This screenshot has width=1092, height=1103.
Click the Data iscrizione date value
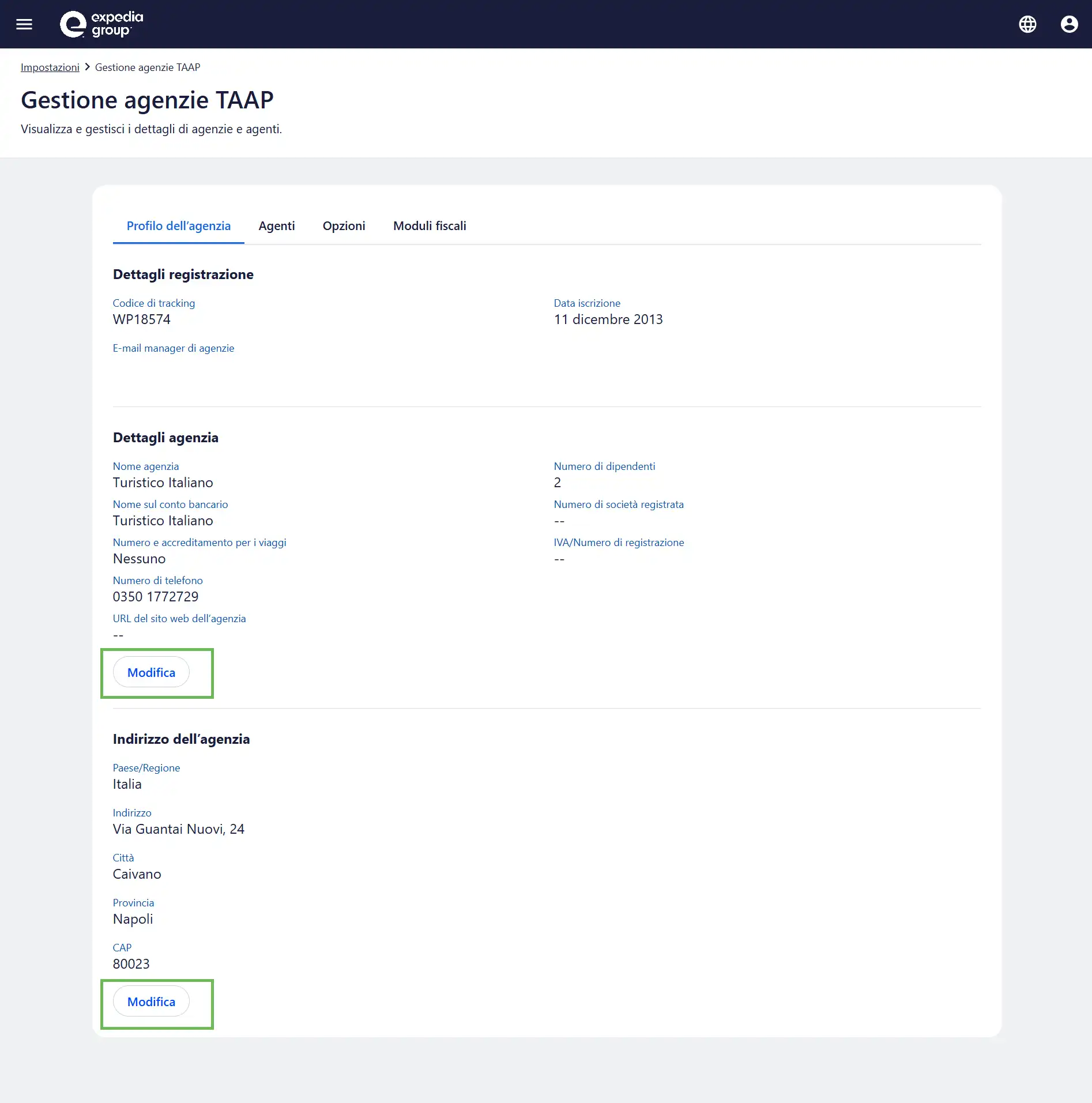608,319
